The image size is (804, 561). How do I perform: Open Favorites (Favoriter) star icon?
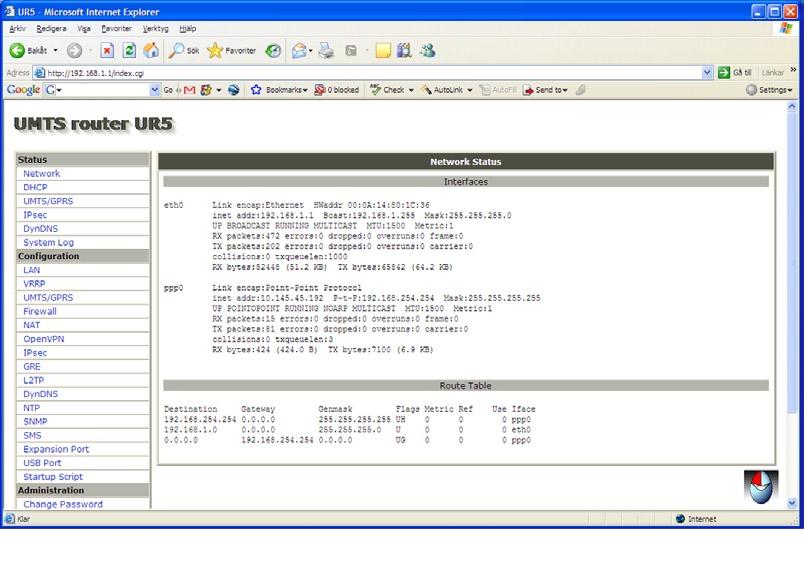point(215,50)
